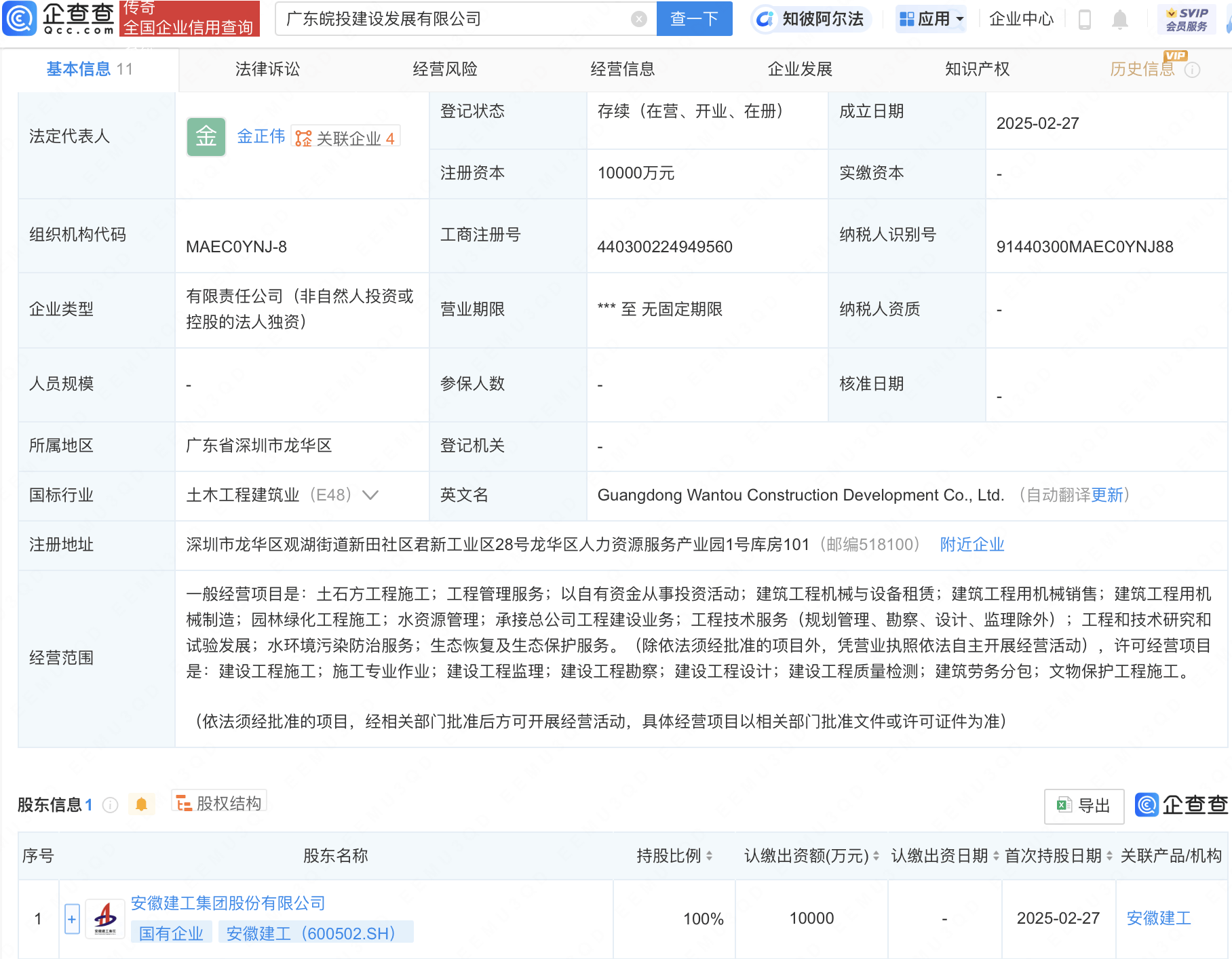Go to 企业中心
This screenshot has width=1232, height=959.
coord(1021,19)
